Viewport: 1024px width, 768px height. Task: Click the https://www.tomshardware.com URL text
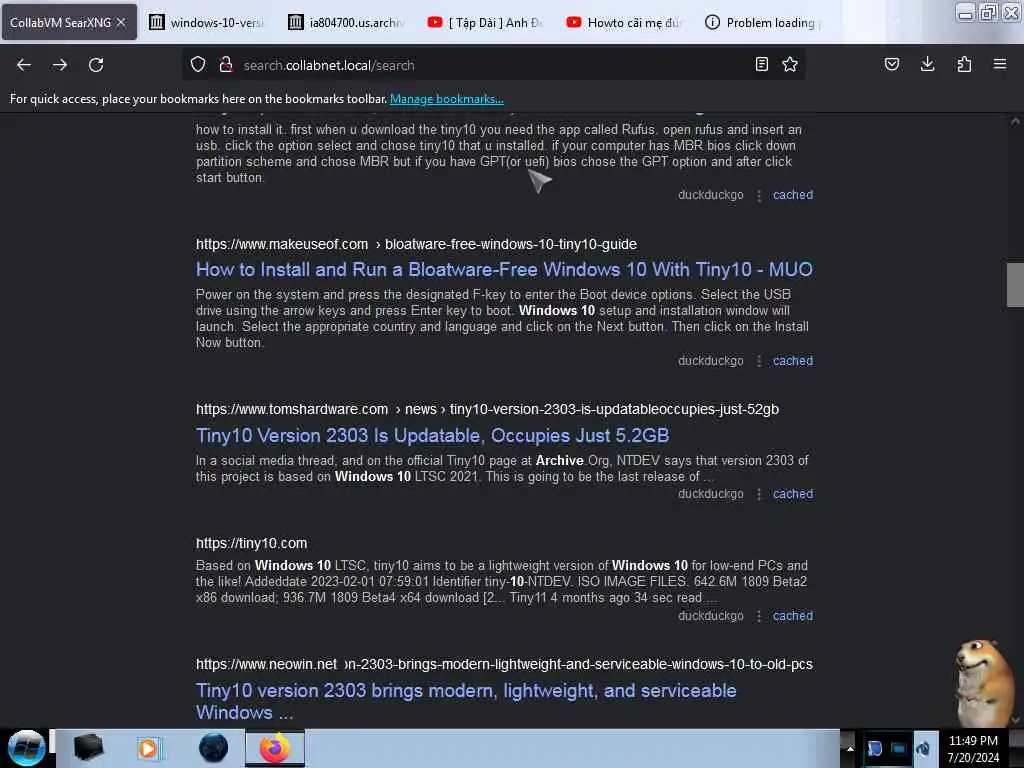pos(292,409)
